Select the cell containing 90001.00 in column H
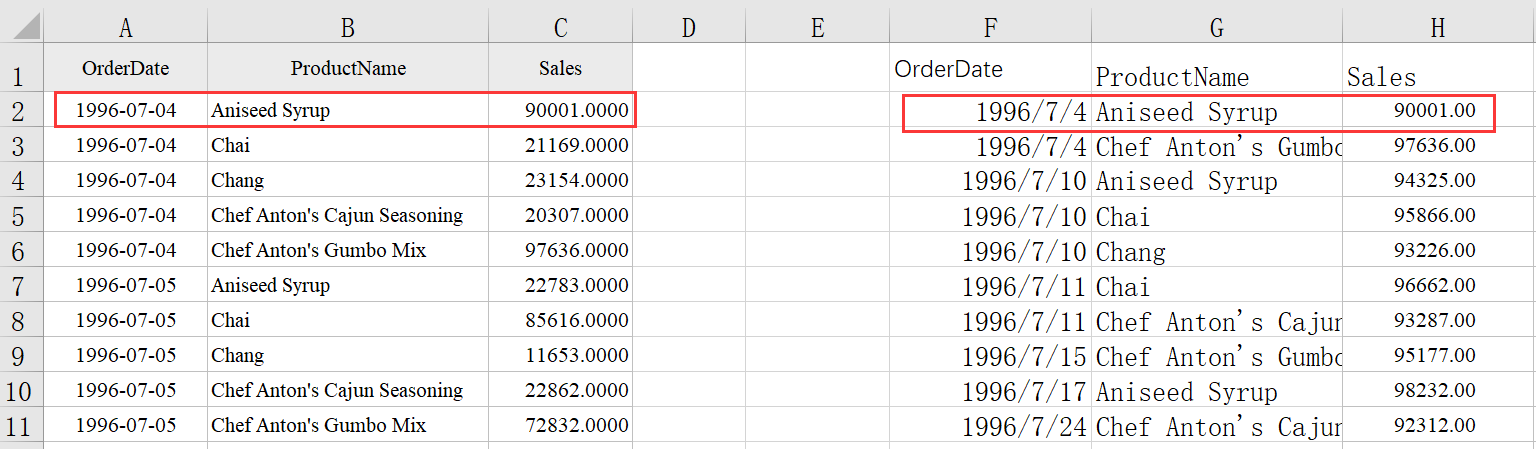Screen dimensions: 1536x449 pyautogui.click(x=1435, y=111)
